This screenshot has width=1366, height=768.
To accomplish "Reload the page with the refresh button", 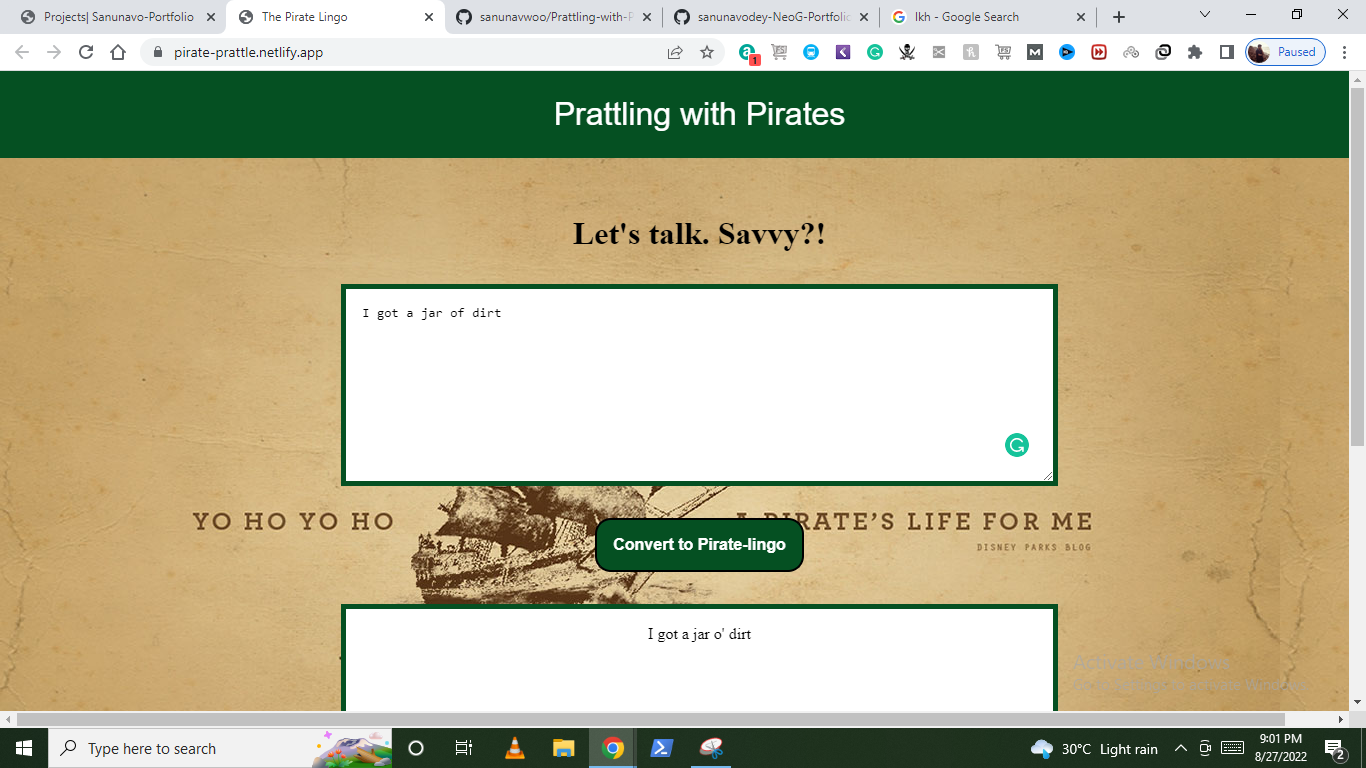I will 85,51.
